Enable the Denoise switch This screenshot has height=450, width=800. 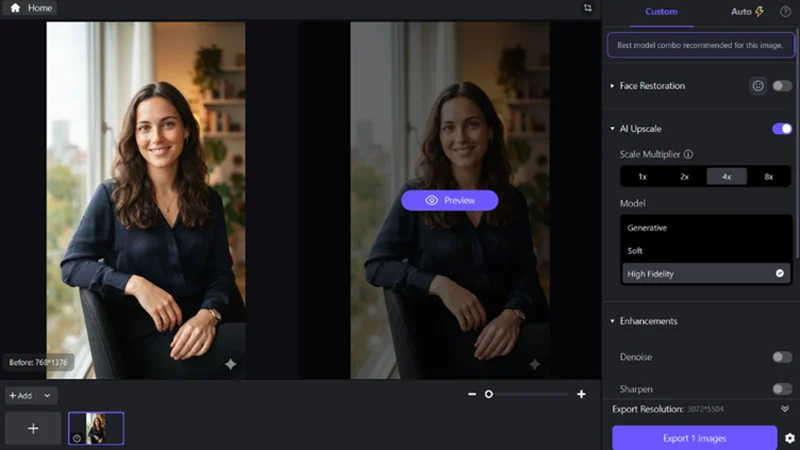pos(782,357)
